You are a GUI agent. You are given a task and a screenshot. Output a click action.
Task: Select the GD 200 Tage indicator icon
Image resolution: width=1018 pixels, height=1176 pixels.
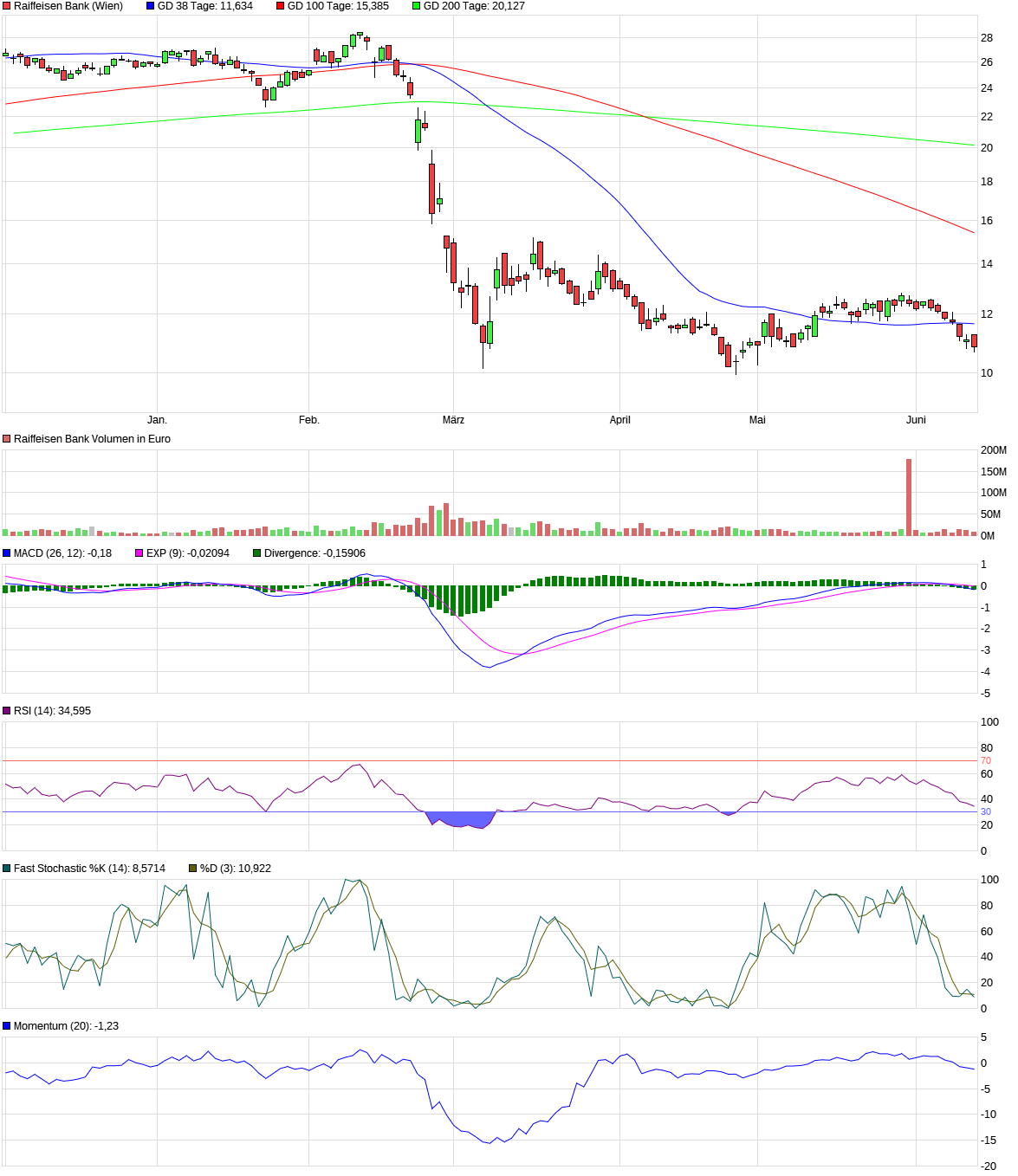pos(417,7)
